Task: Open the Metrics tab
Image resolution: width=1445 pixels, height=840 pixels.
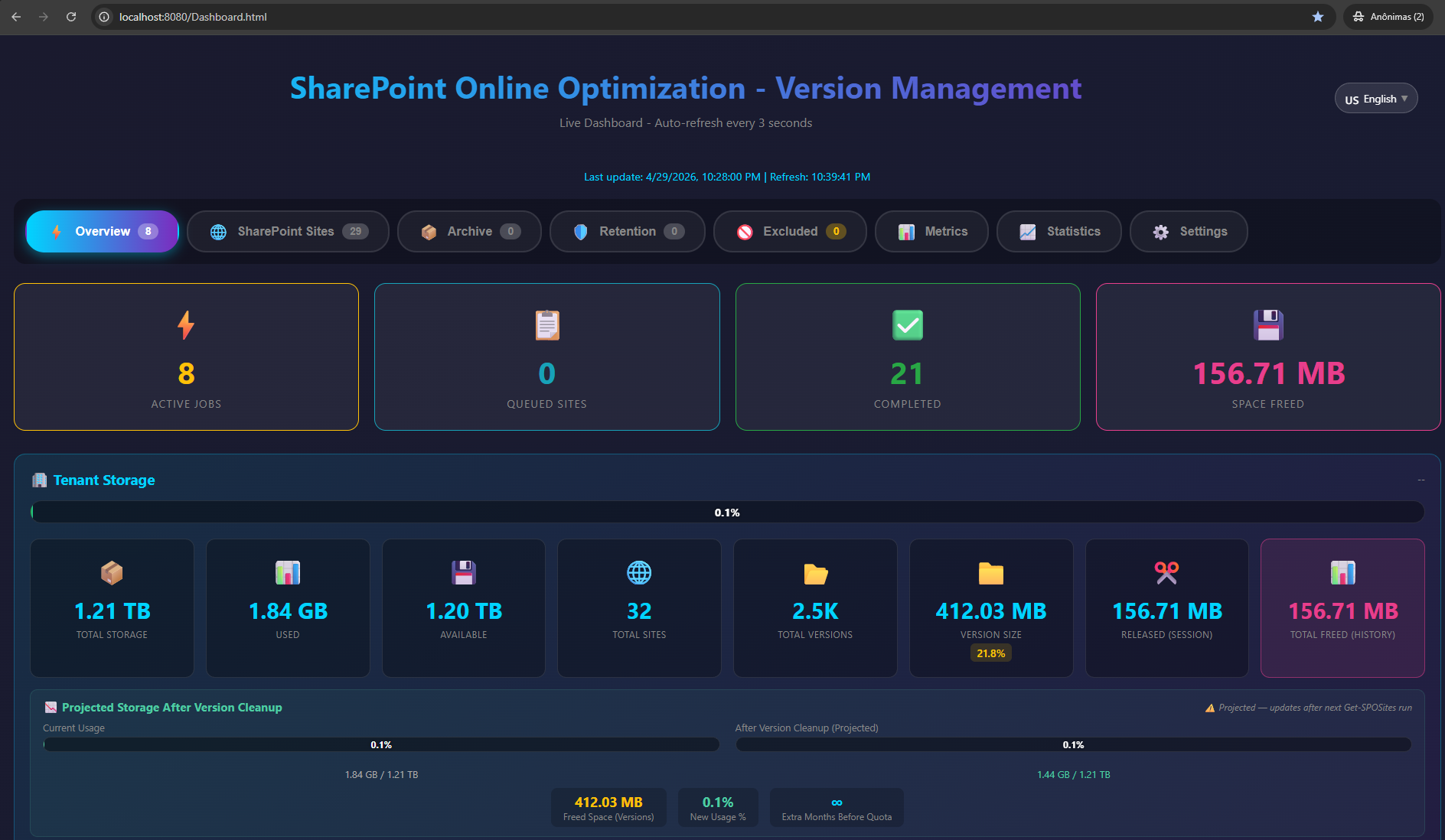Action: (931, 231)
